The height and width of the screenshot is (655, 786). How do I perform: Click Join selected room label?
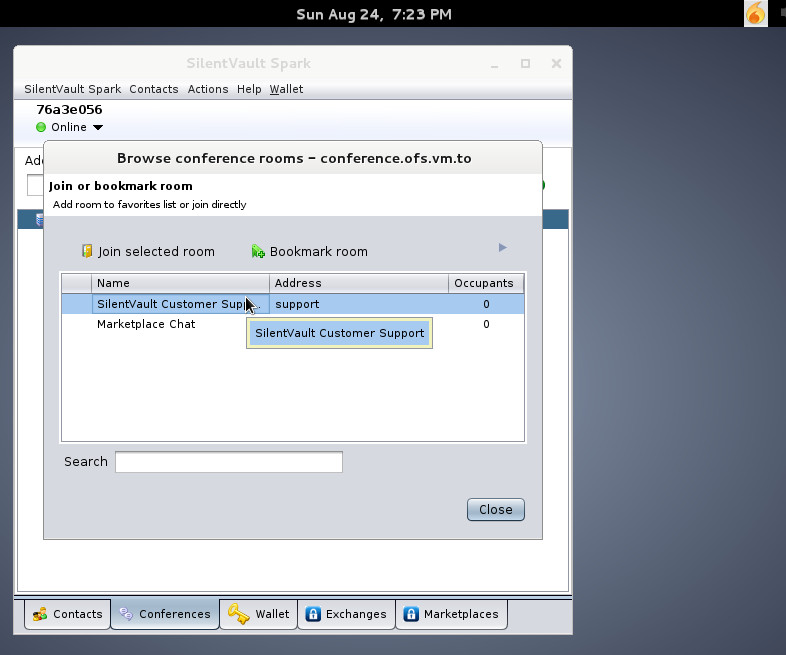click(x=156, y=252)
